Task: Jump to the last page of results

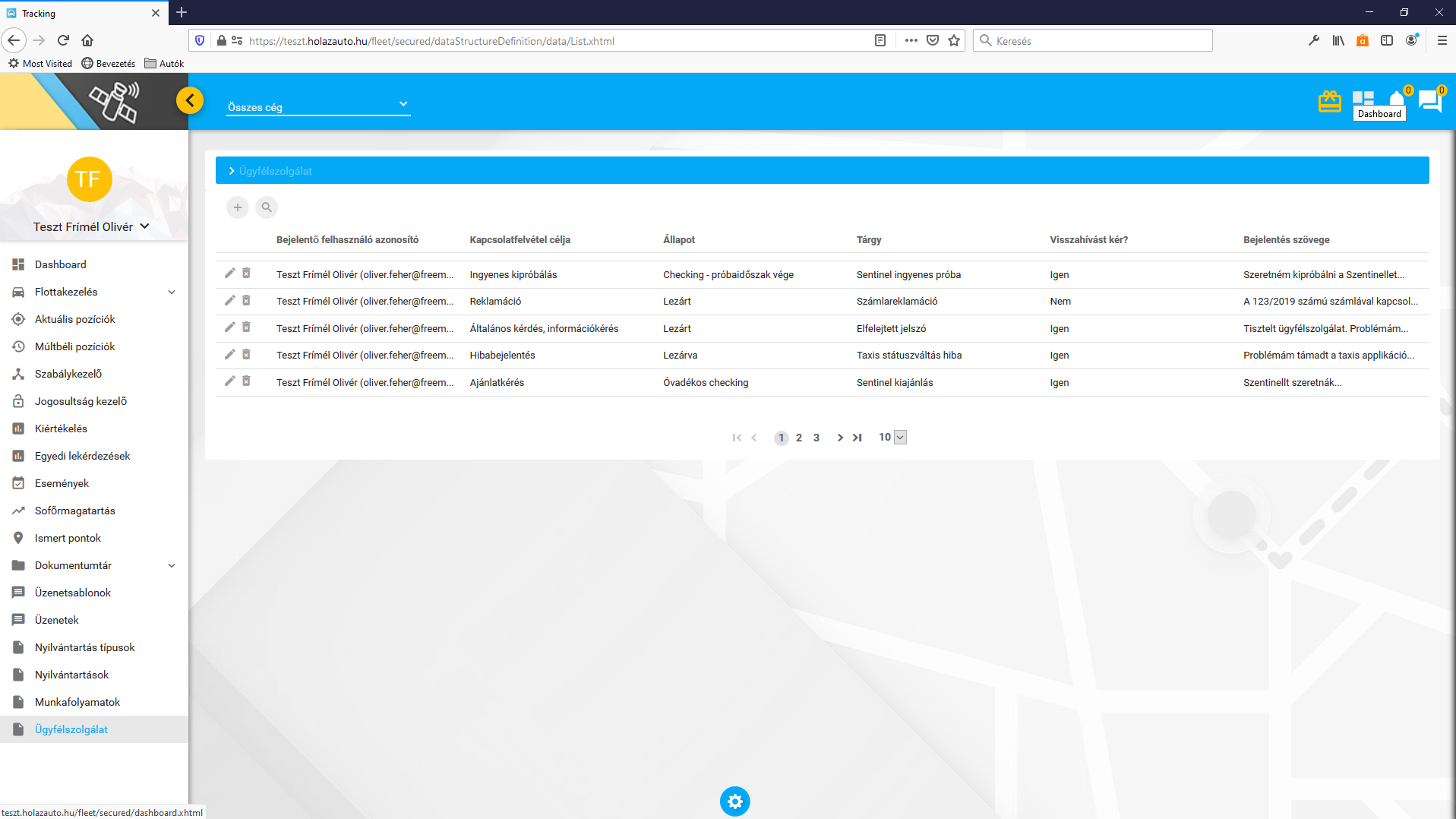Action: [x=857, y=438]
